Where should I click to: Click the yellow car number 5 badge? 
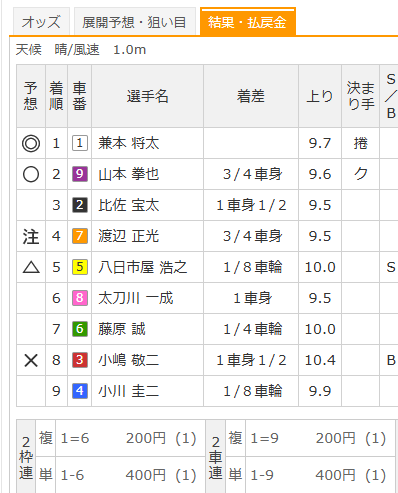pos(80,267)
